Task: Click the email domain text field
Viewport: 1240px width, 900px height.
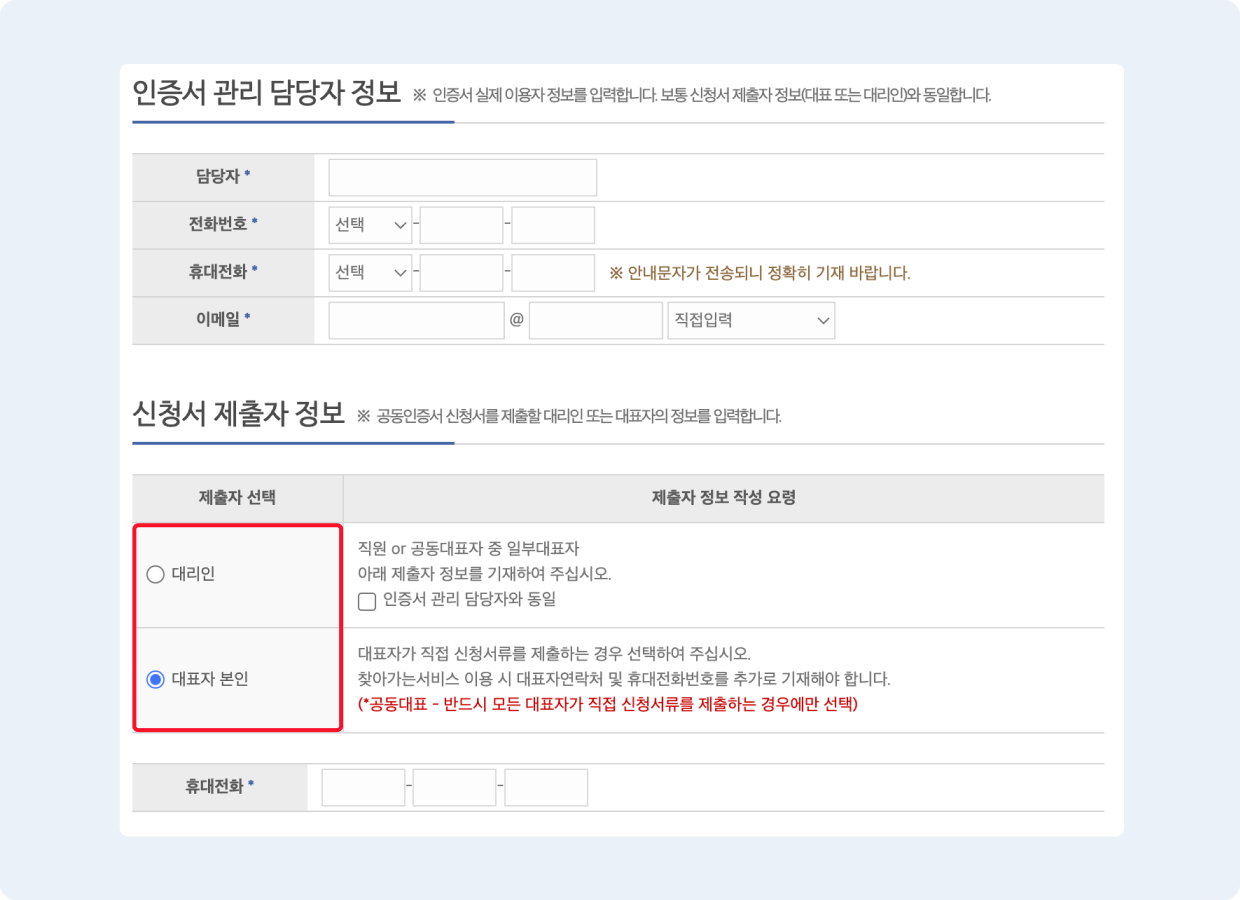Action: [595, 320]
